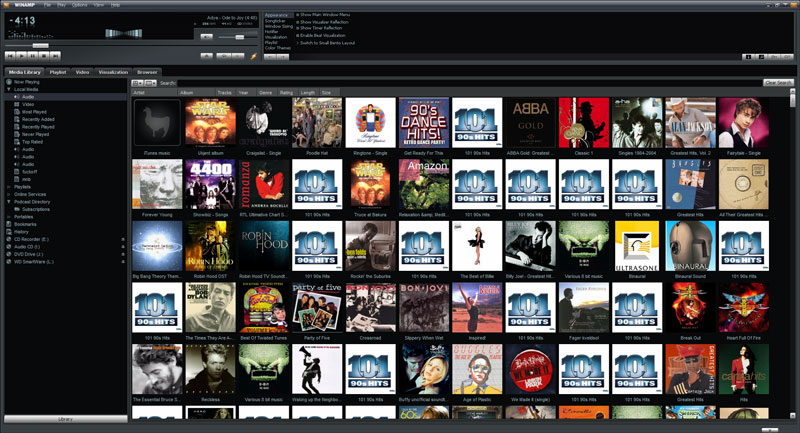Click the Library button at bottom left

66,419
